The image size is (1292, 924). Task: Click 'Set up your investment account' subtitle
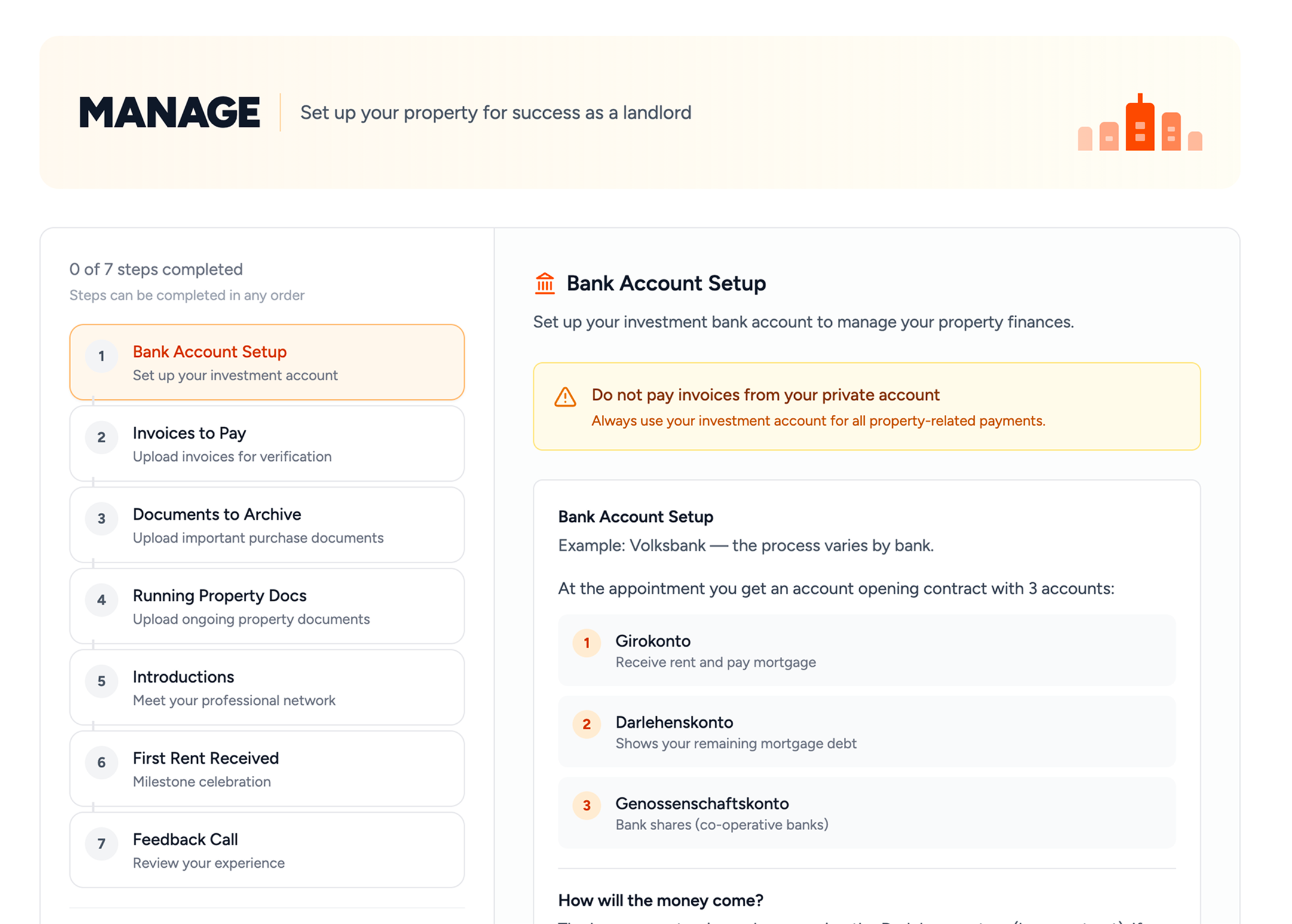(235, 375)
